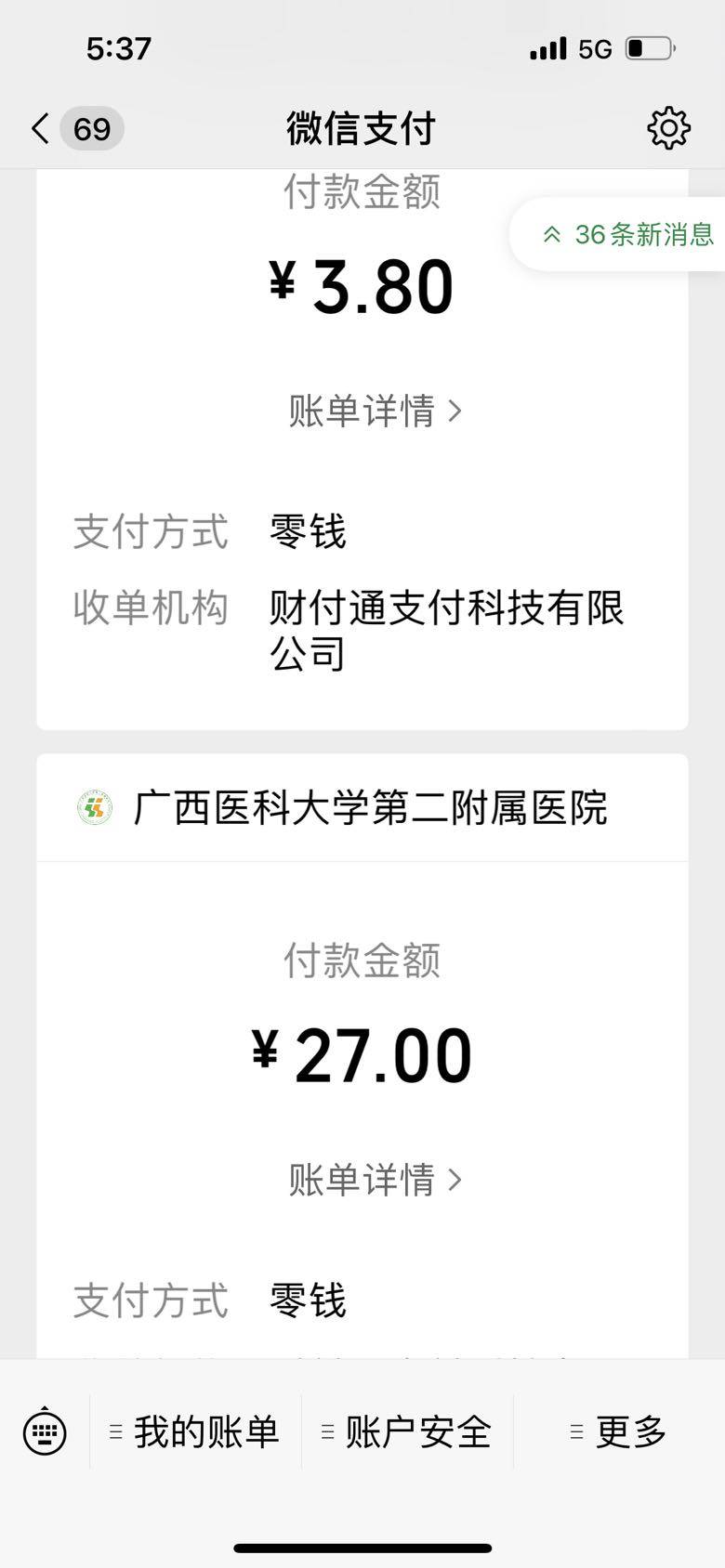Tap the up-arrows new messages icon
725x1568 pixels.
pos(552,234)
